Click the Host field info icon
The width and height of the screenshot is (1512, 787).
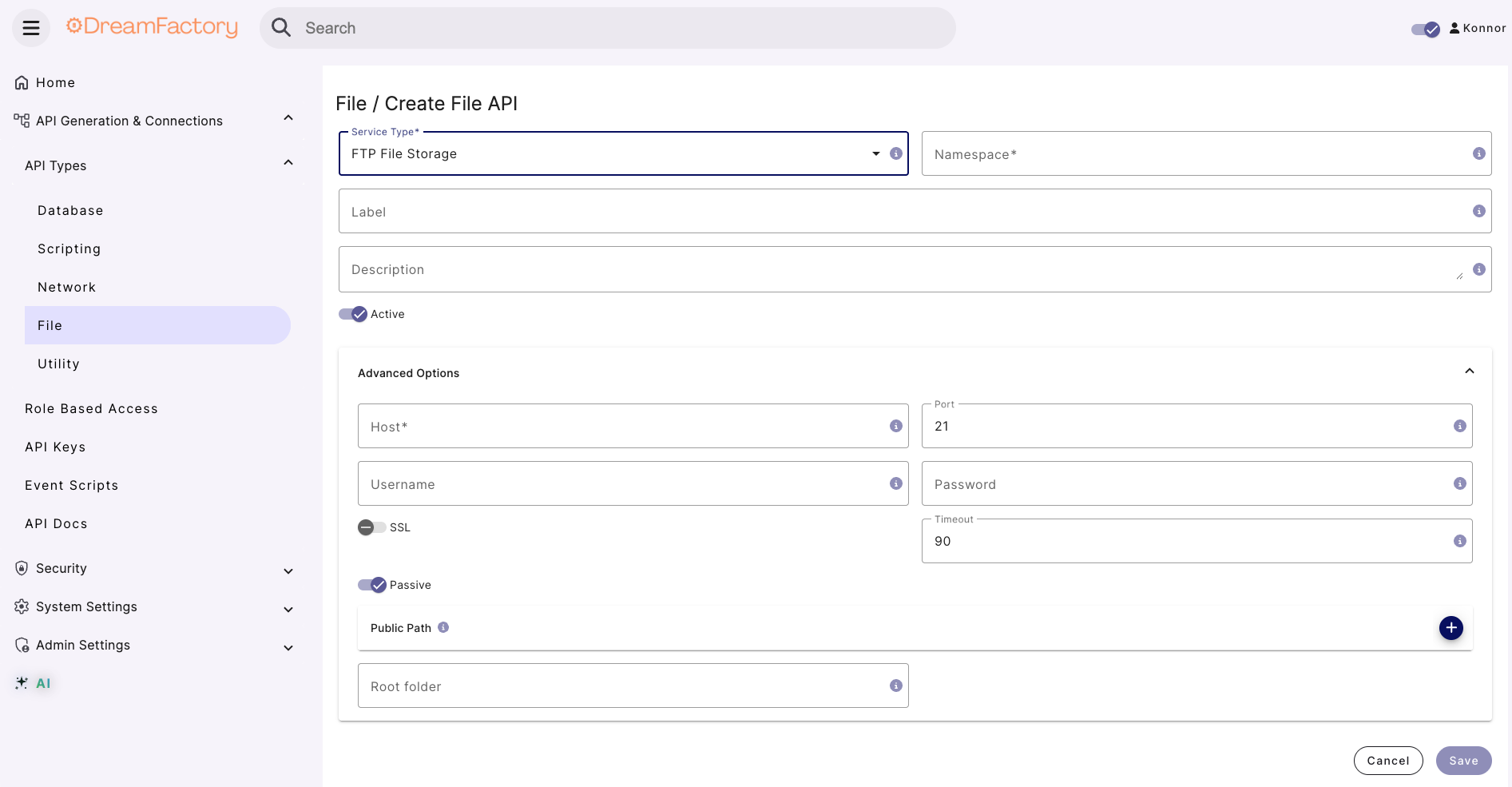(896, 426)
